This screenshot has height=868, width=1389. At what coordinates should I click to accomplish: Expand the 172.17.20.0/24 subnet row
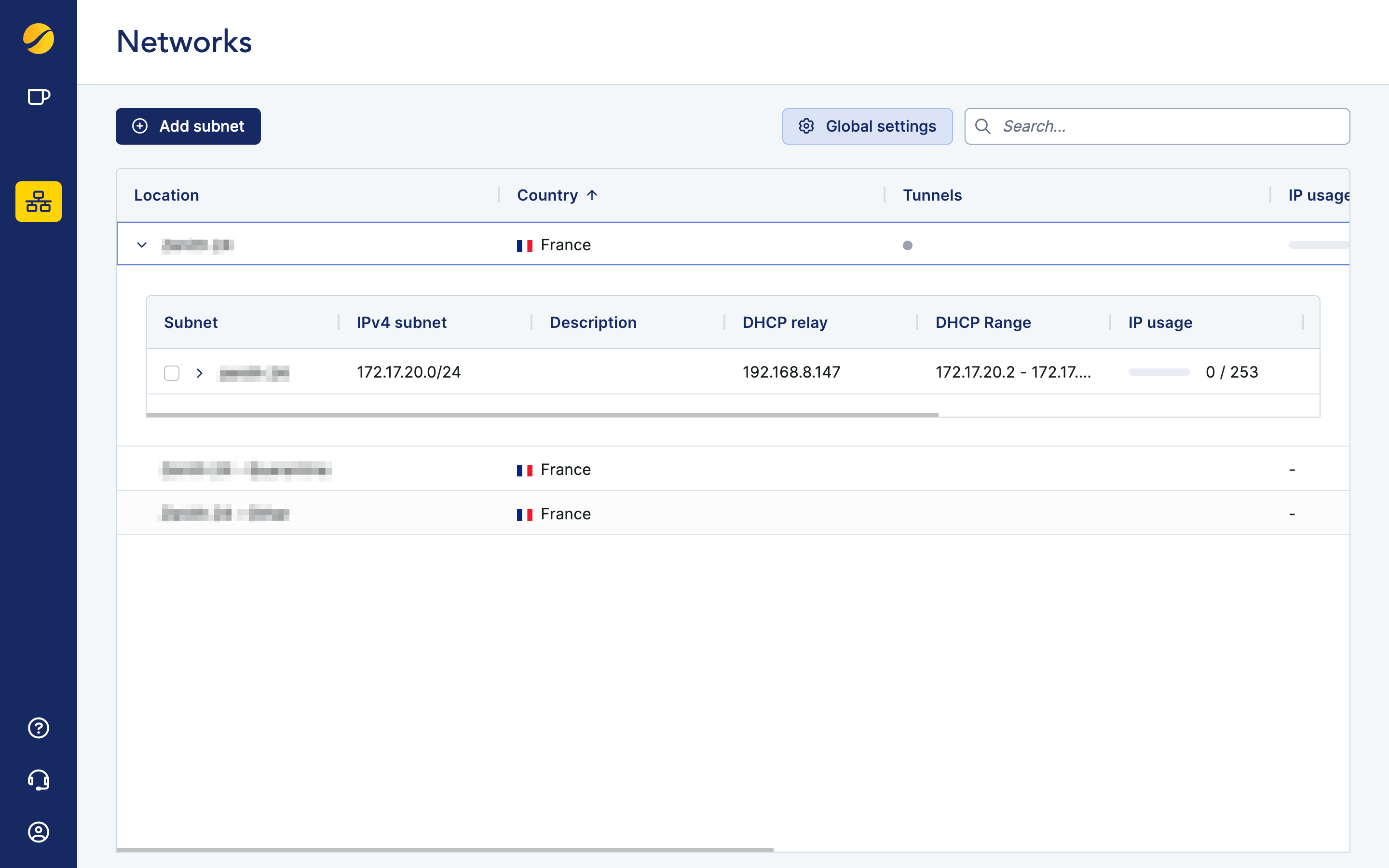199,373
